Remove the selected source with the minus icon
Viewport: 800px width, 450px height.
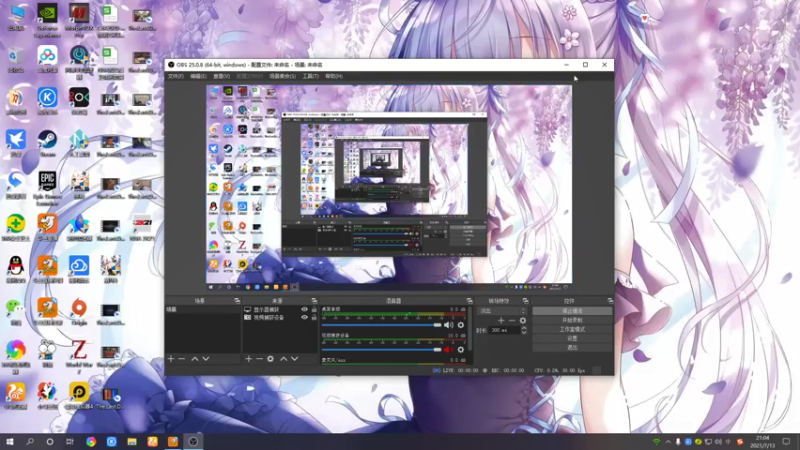tap(259, 359)
